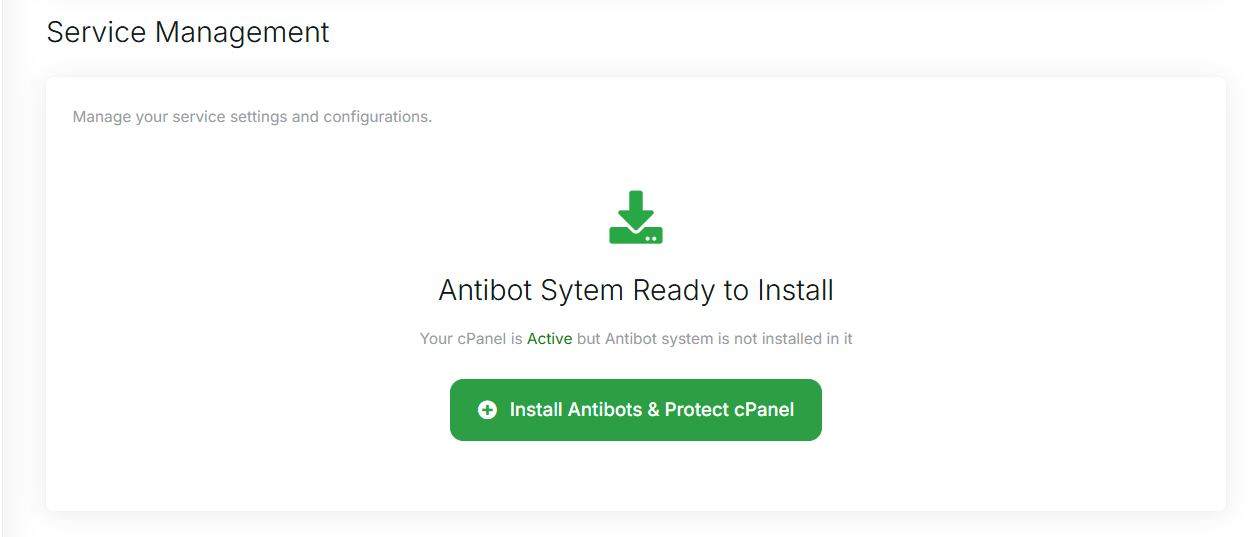Screen dimensions: 1260x537
Task: Click the plus circle icon in Install button
Action: pyautogui.click(x=487, y=410)
